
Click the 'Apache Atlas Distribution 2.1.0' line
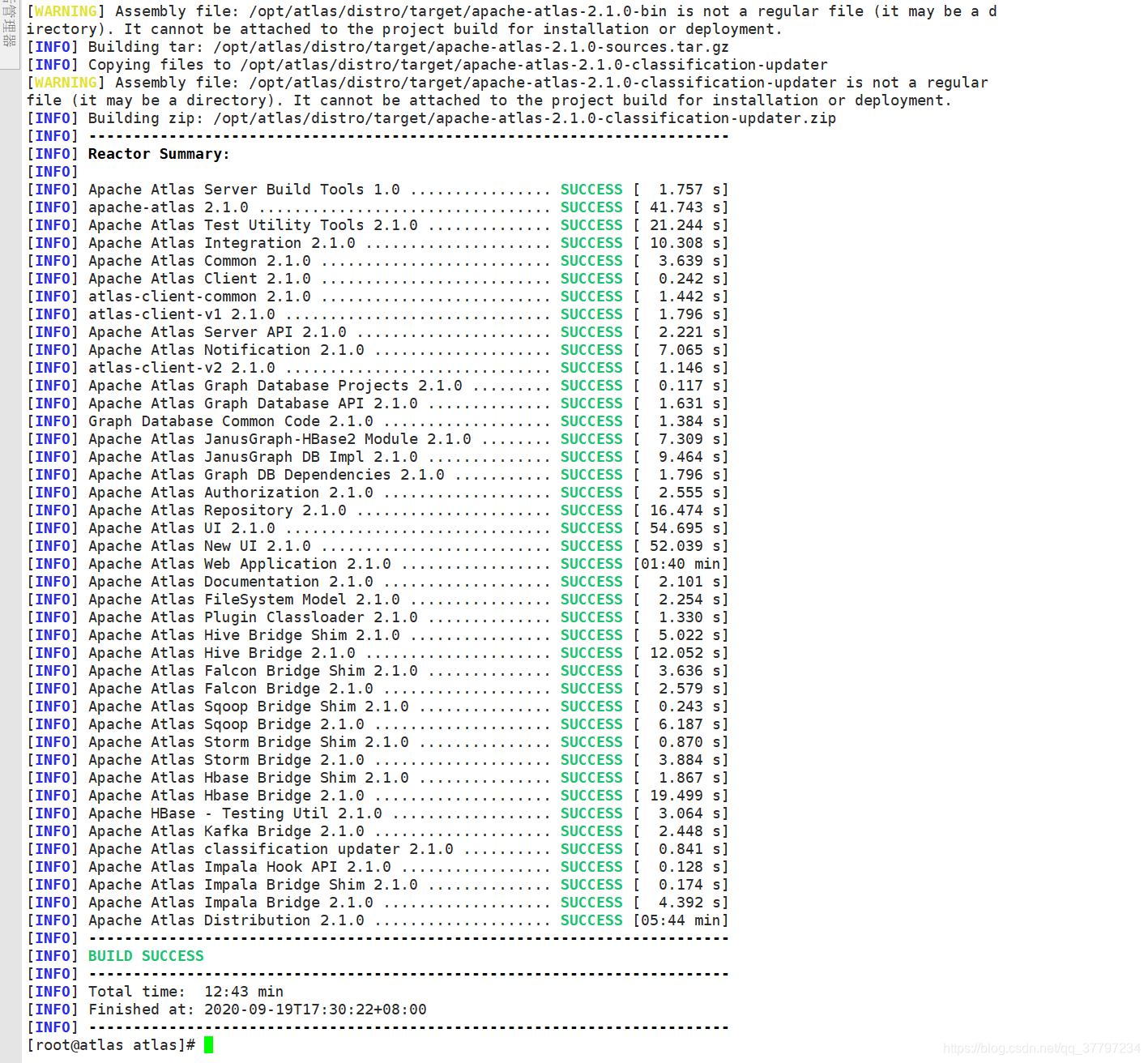[378, 920]
